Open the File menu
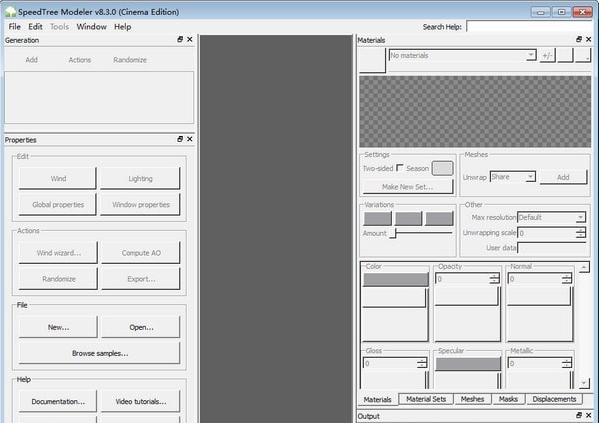Image resolution: width=600 pixels, height=423 pixels. (x=15, y=27)
